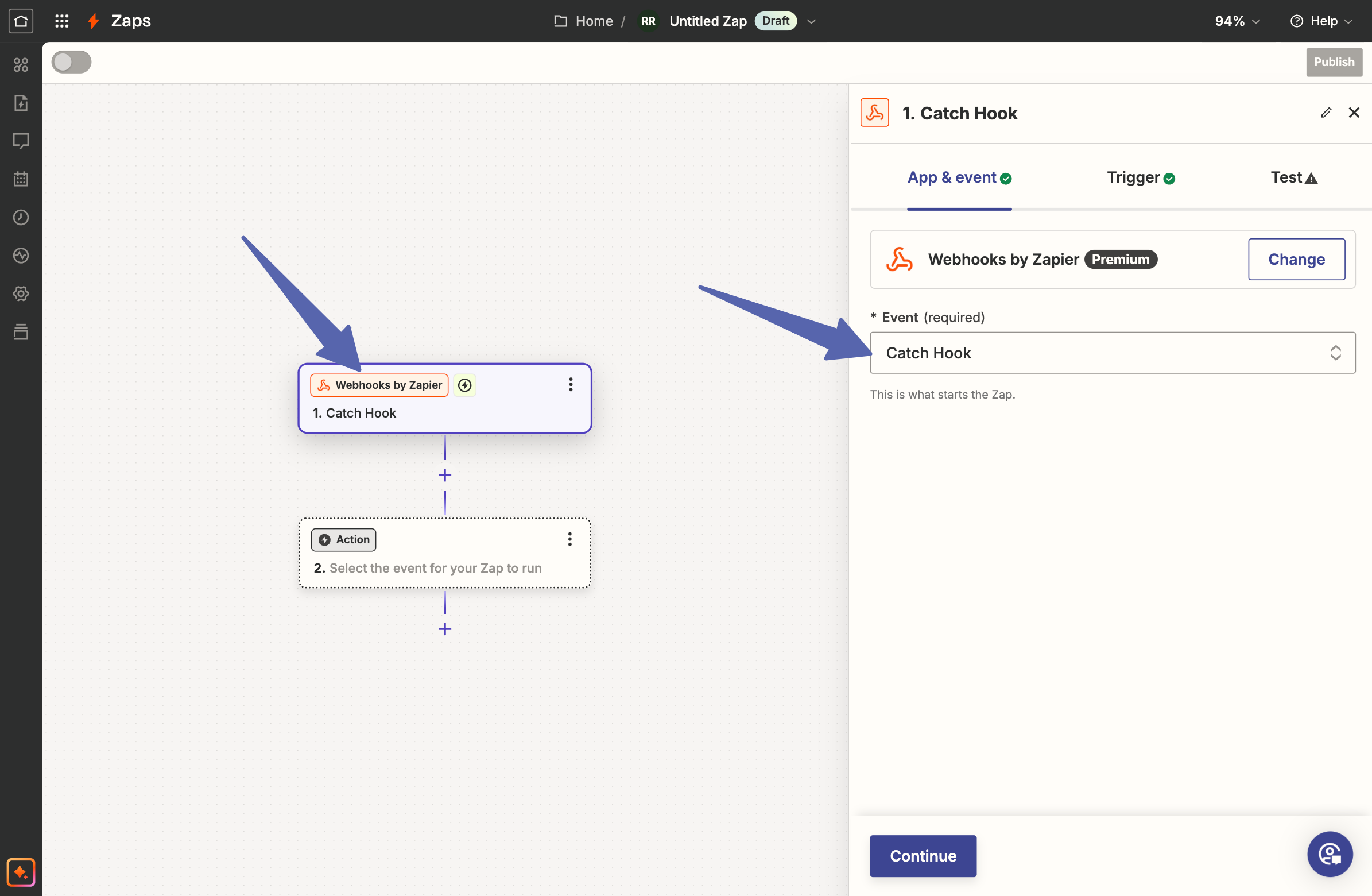
Task: Click the Continue button
Action: tap(923, 856)
